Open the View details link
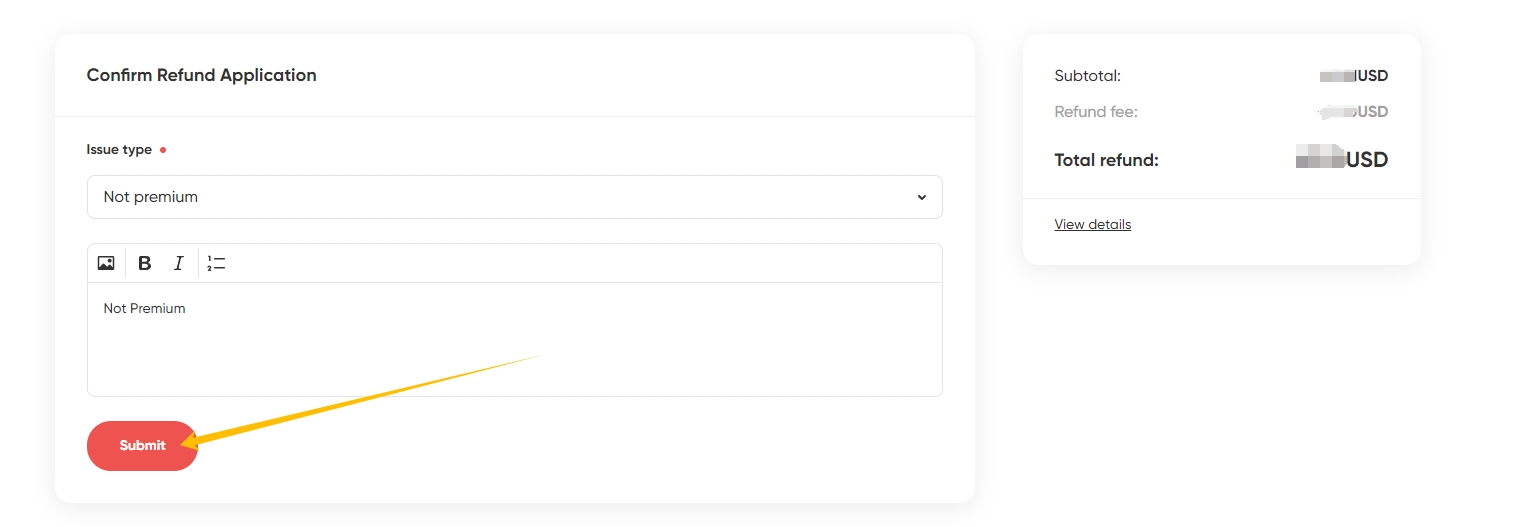 pyautogui.click(x=1092, y=224)
